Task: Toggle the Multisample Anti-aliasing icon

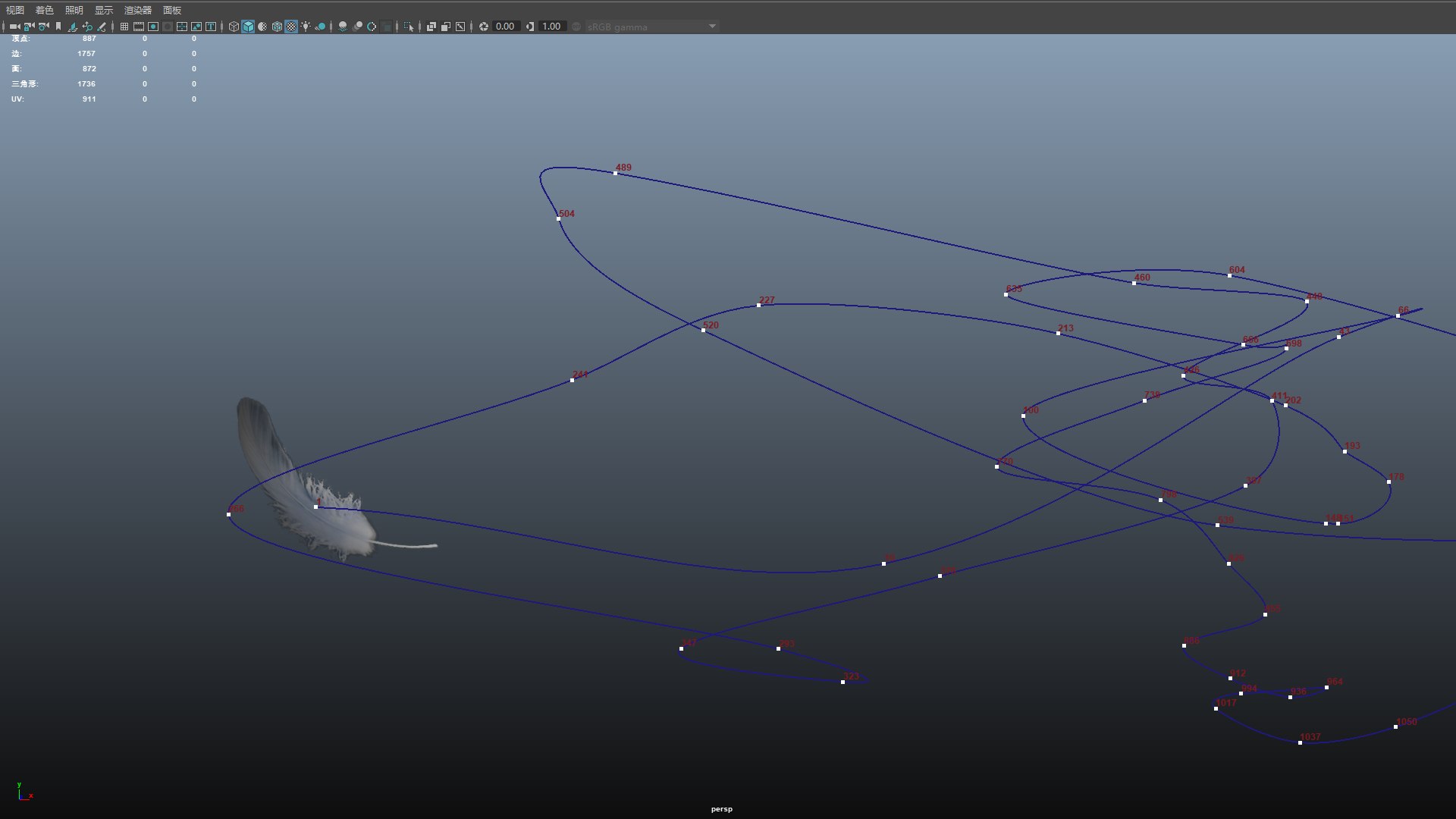Action: tap(372, 27)
